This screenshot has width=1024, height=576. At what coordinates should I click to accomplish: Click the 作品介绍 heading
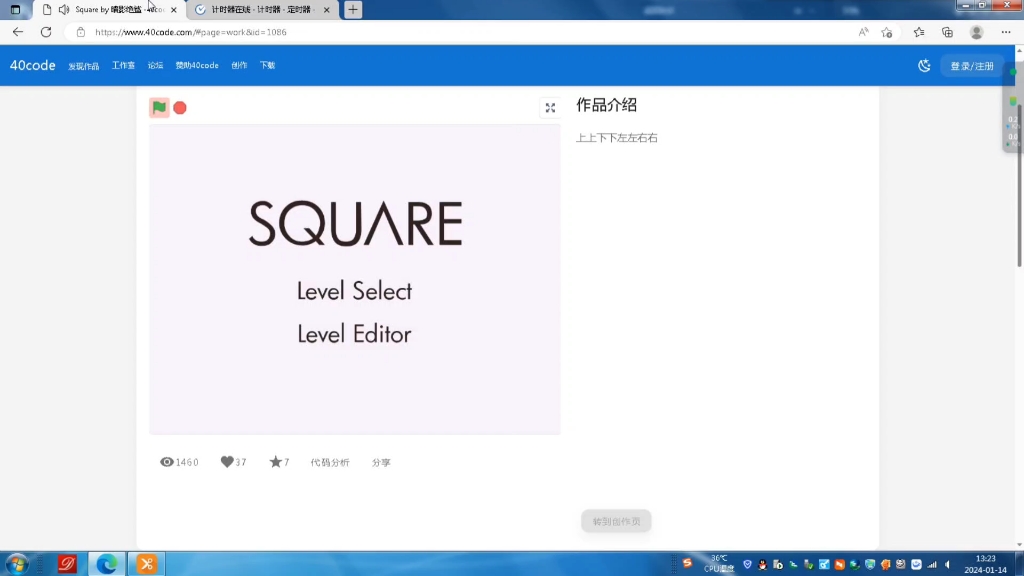pyautogui.click(x=606, y=105)
